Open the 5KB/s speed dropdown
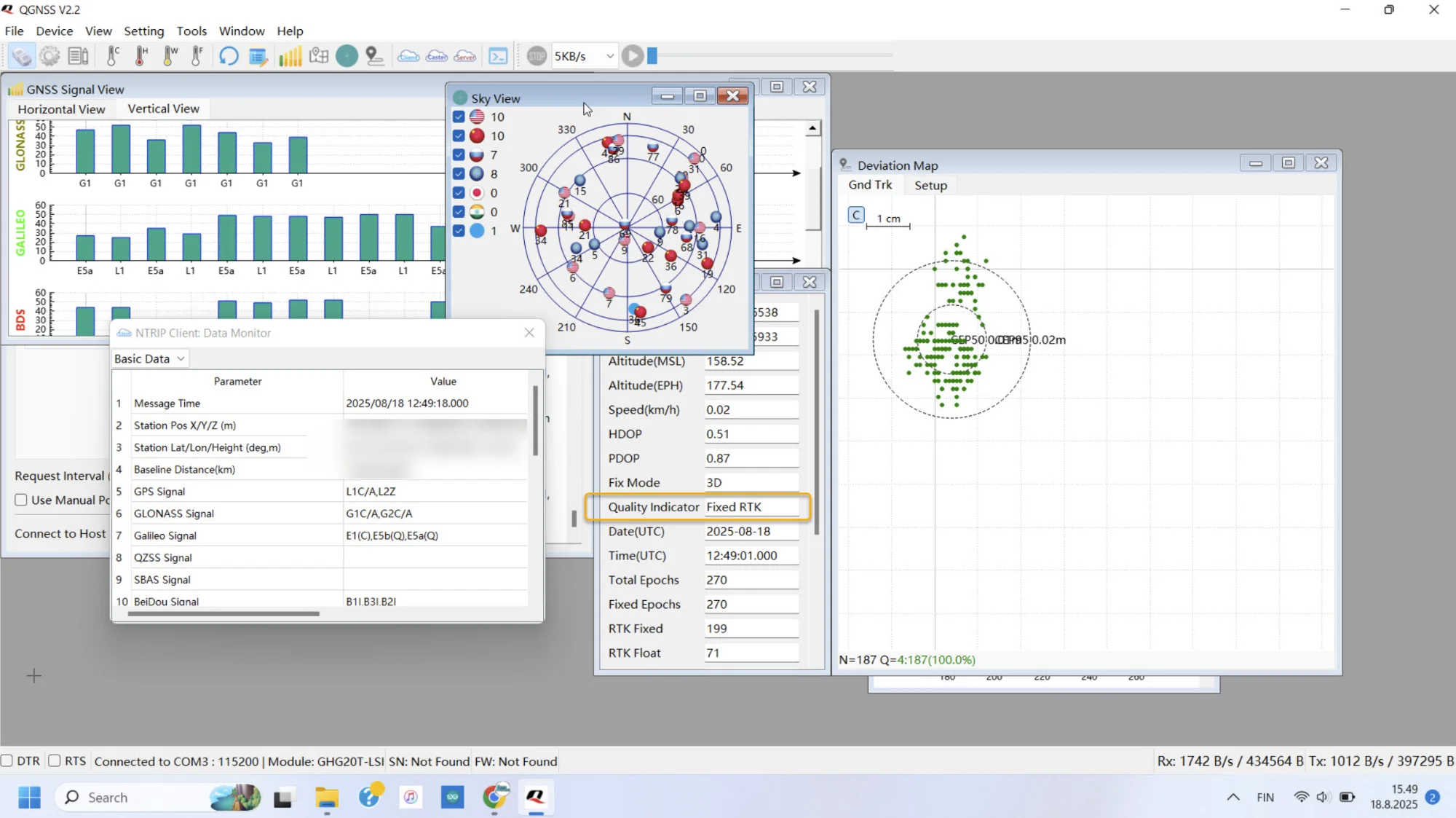 click(x=585, y=56)
